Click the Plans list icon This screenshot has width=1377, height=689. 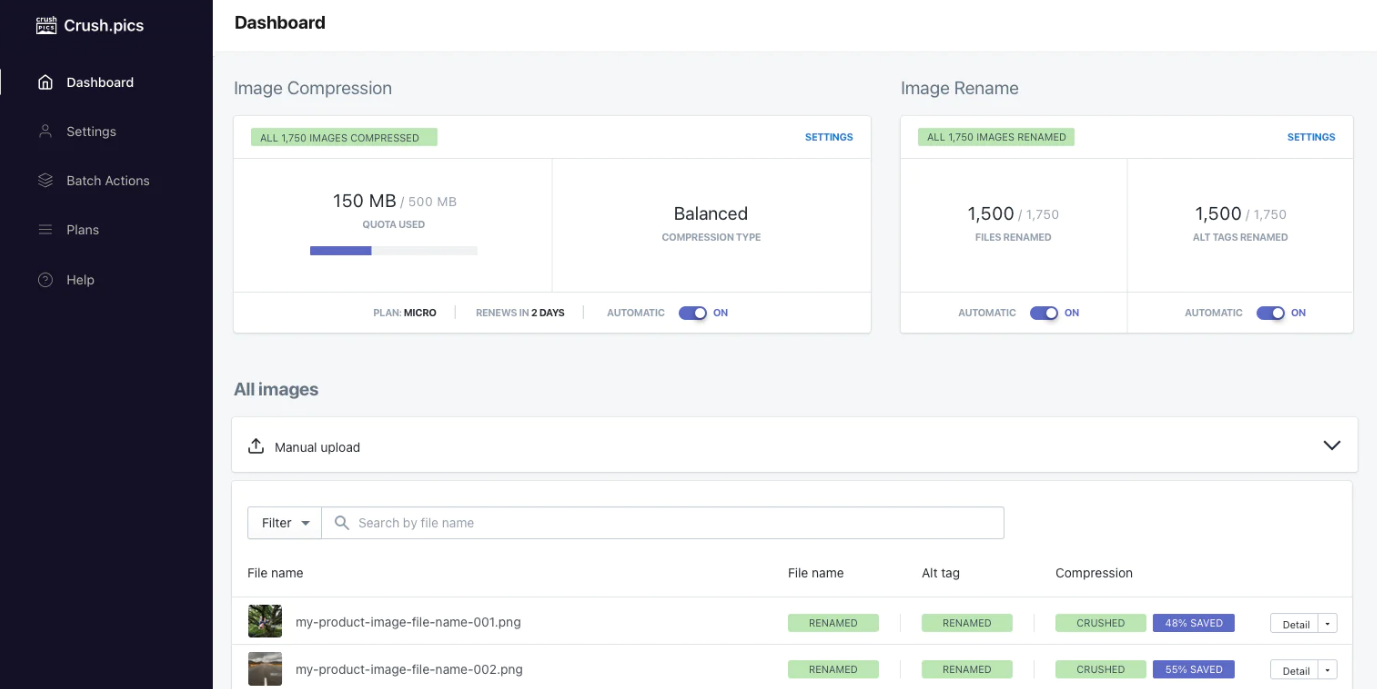coord(45,229)
